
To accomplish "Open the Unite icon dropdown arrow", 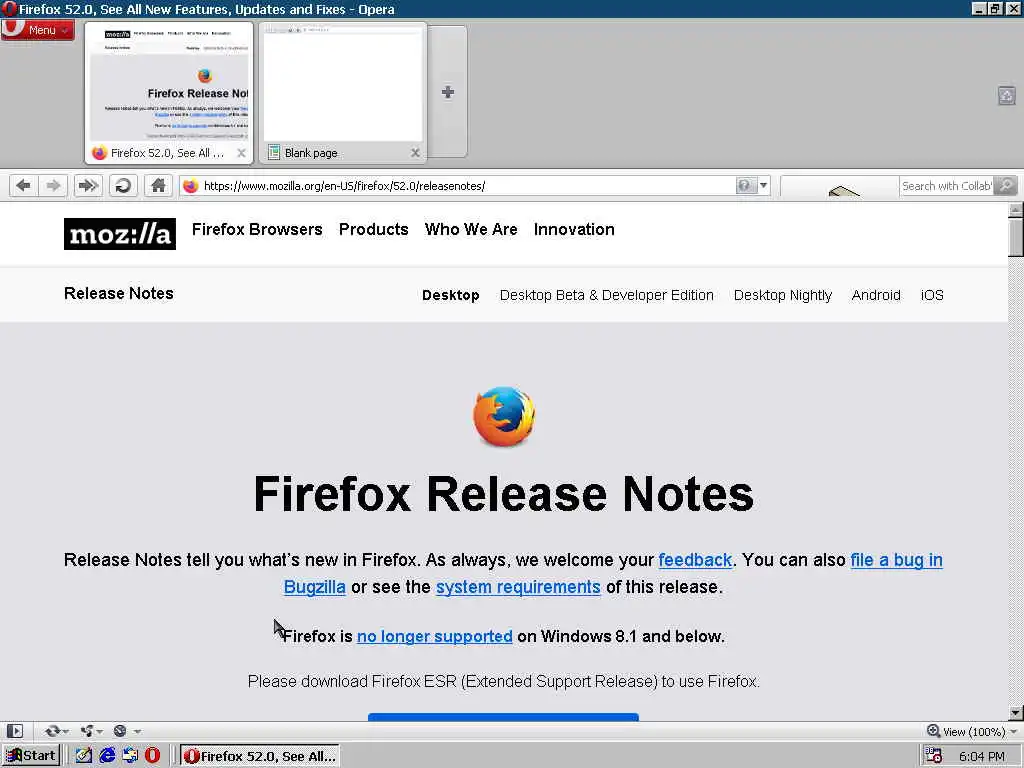I will pos(100,732).
